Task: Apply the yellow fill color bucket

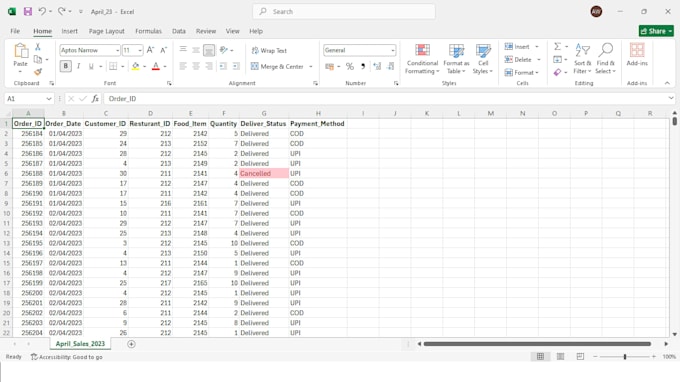Action: click(x=135, y=66)
